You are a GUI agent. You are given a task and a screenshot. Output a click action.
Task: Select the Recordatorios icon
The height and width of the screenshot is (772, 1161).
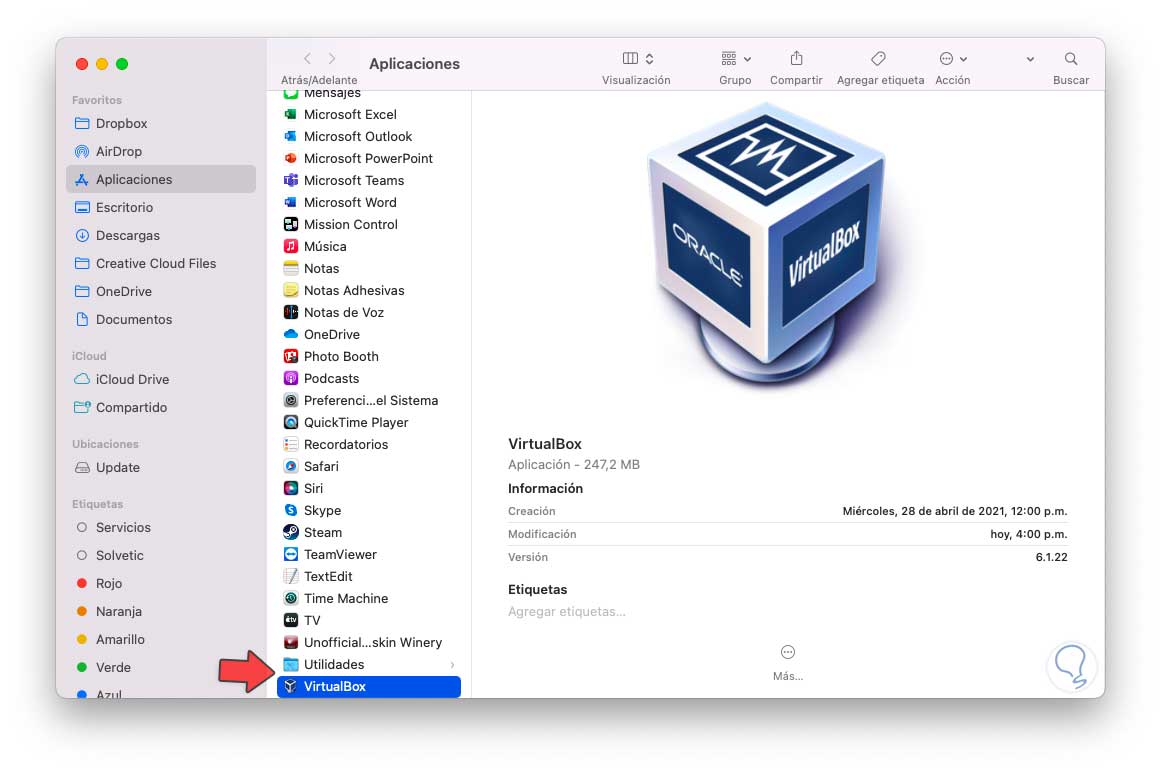click(291, 444)
